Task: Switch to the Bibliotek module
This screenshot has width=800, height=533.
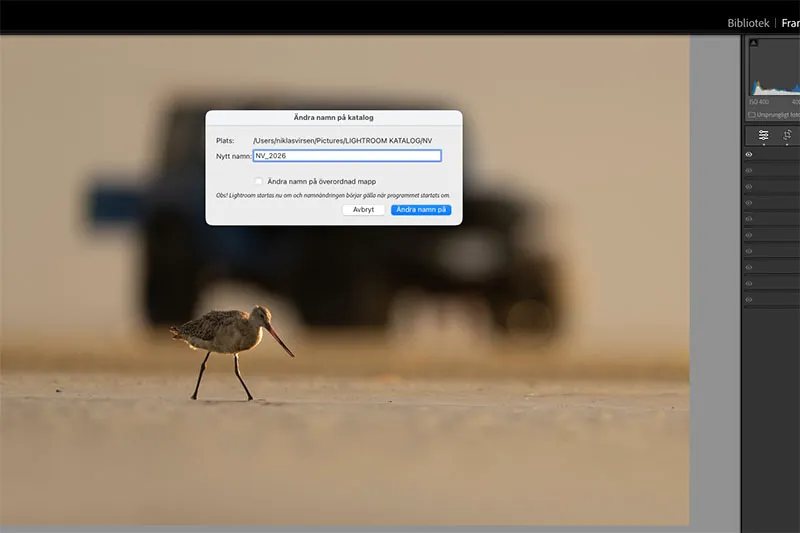Action: pos(748,23)
